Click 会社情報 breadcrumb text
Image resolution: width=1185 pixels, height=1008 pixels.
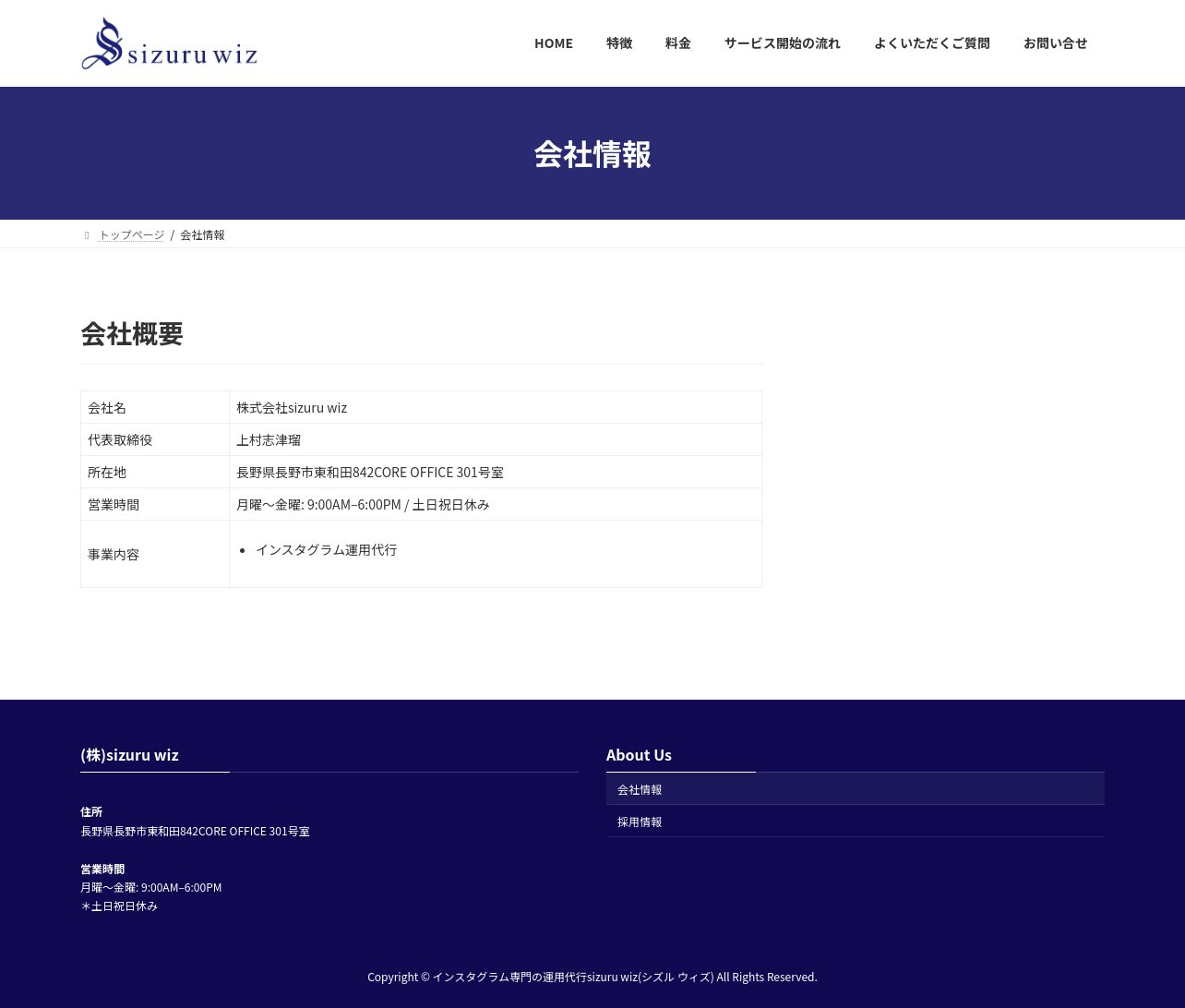coord(202,235)
